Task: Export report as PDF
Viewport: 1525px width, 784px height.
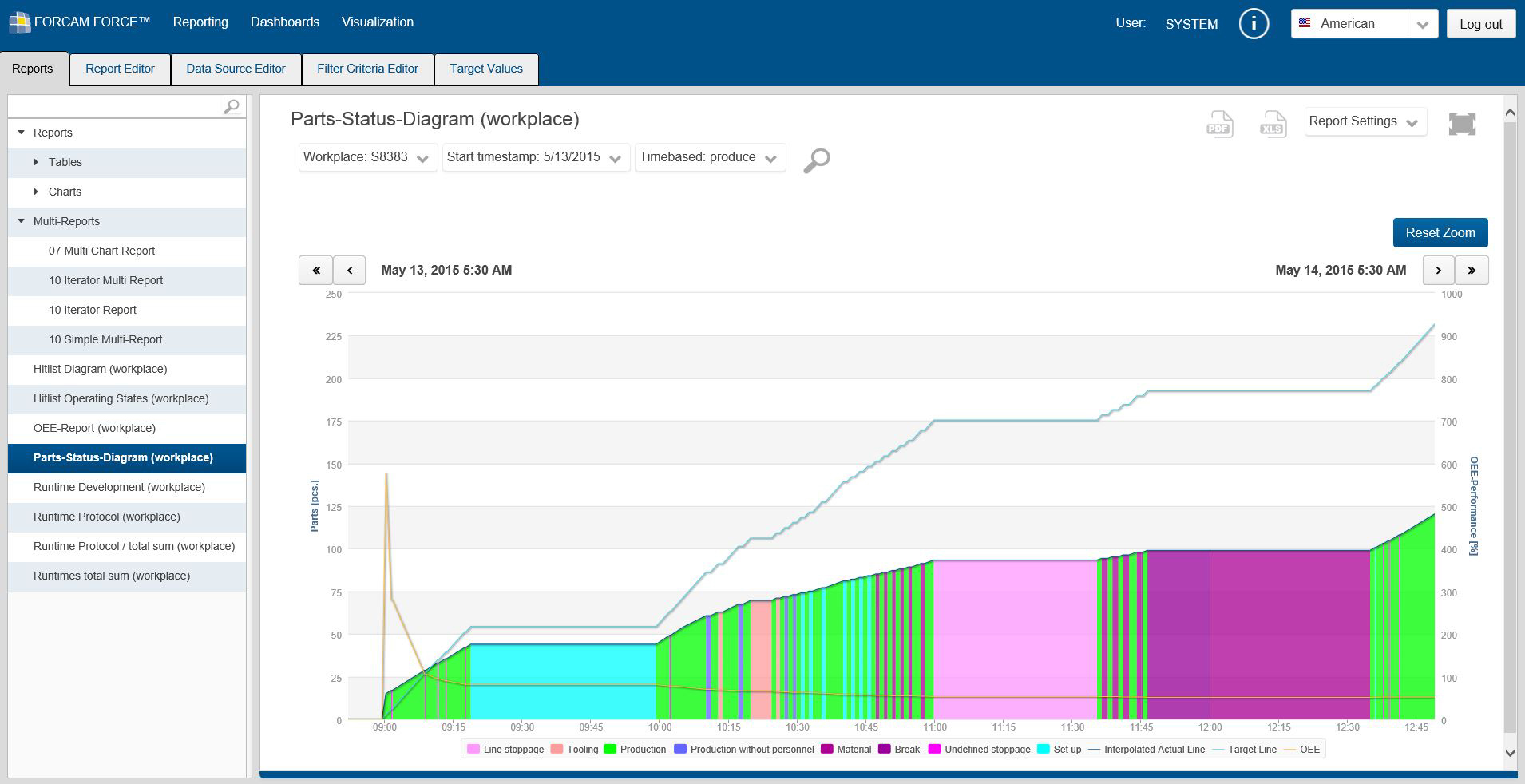Action: tap(1219, 124)
